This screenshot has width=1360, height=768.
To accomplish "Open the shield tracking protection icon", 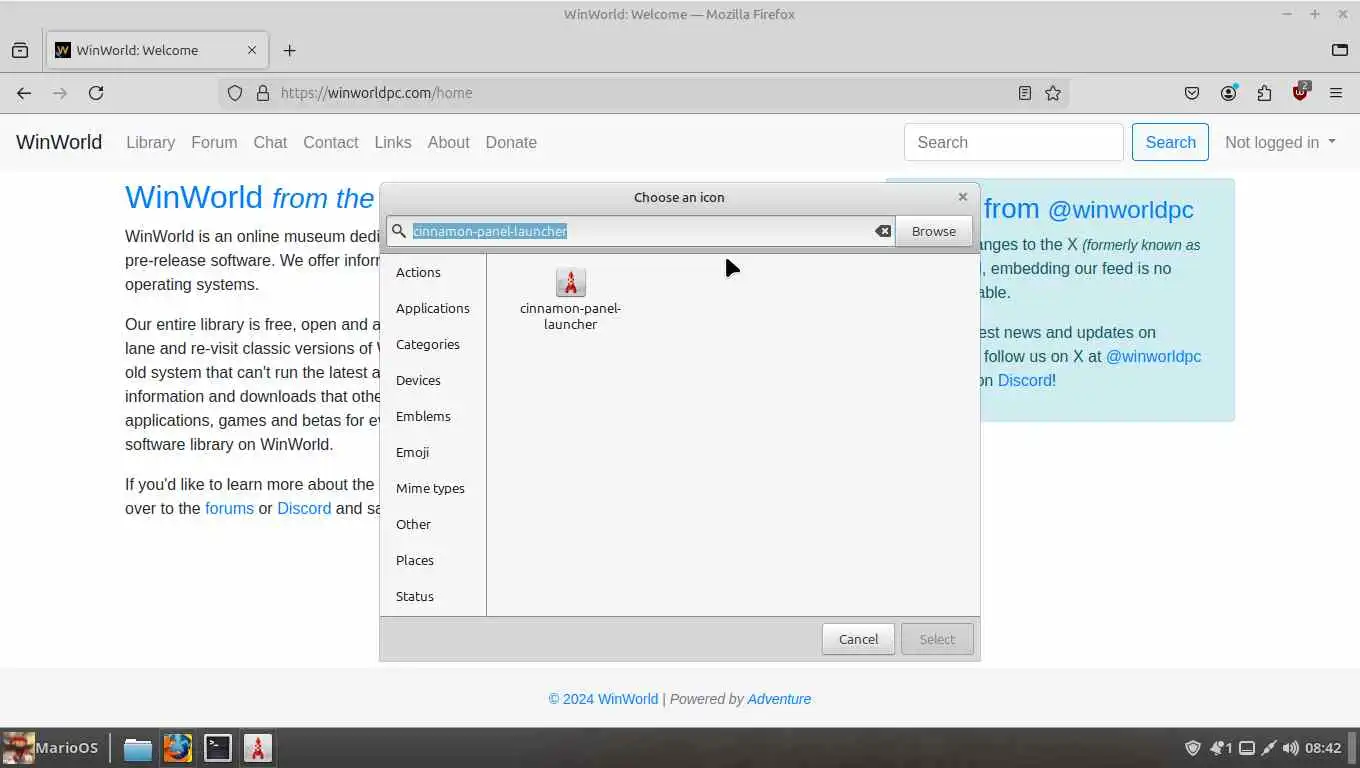I will click(x=235, y=93).
